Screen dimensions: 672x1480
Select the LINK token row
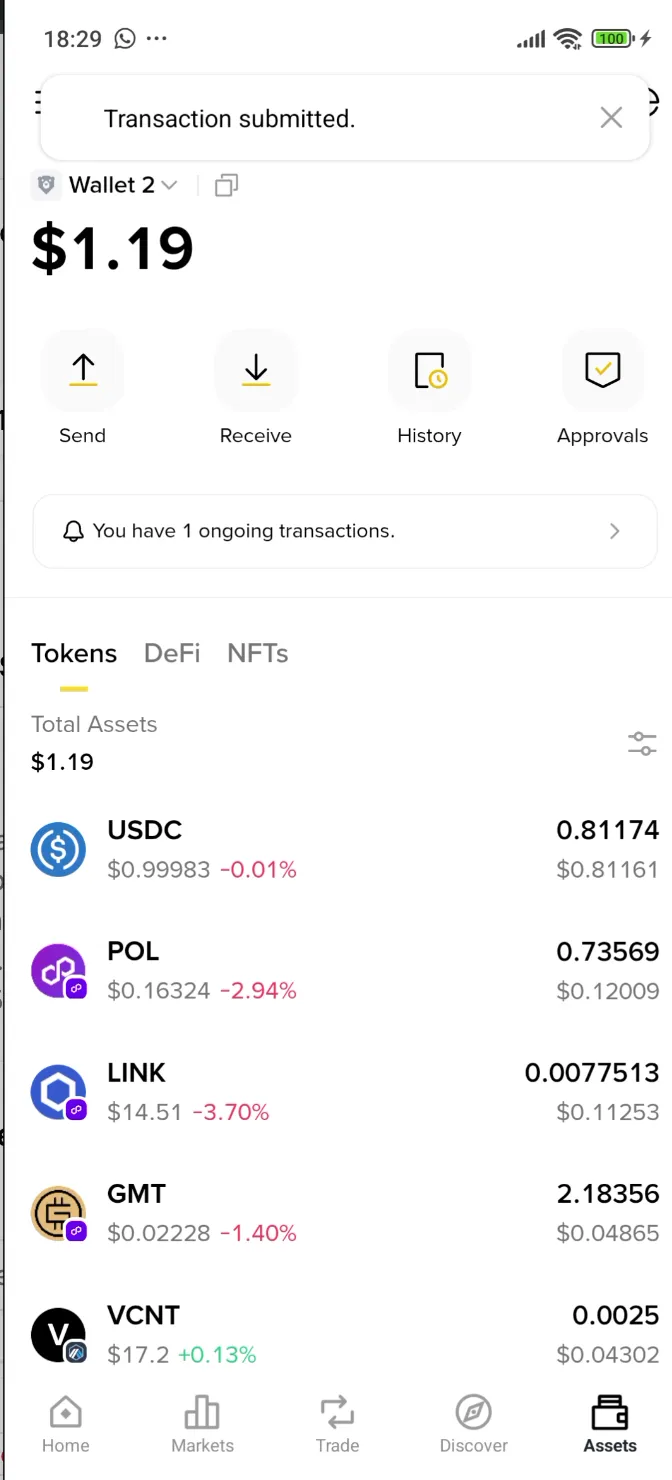(300, 1091)
